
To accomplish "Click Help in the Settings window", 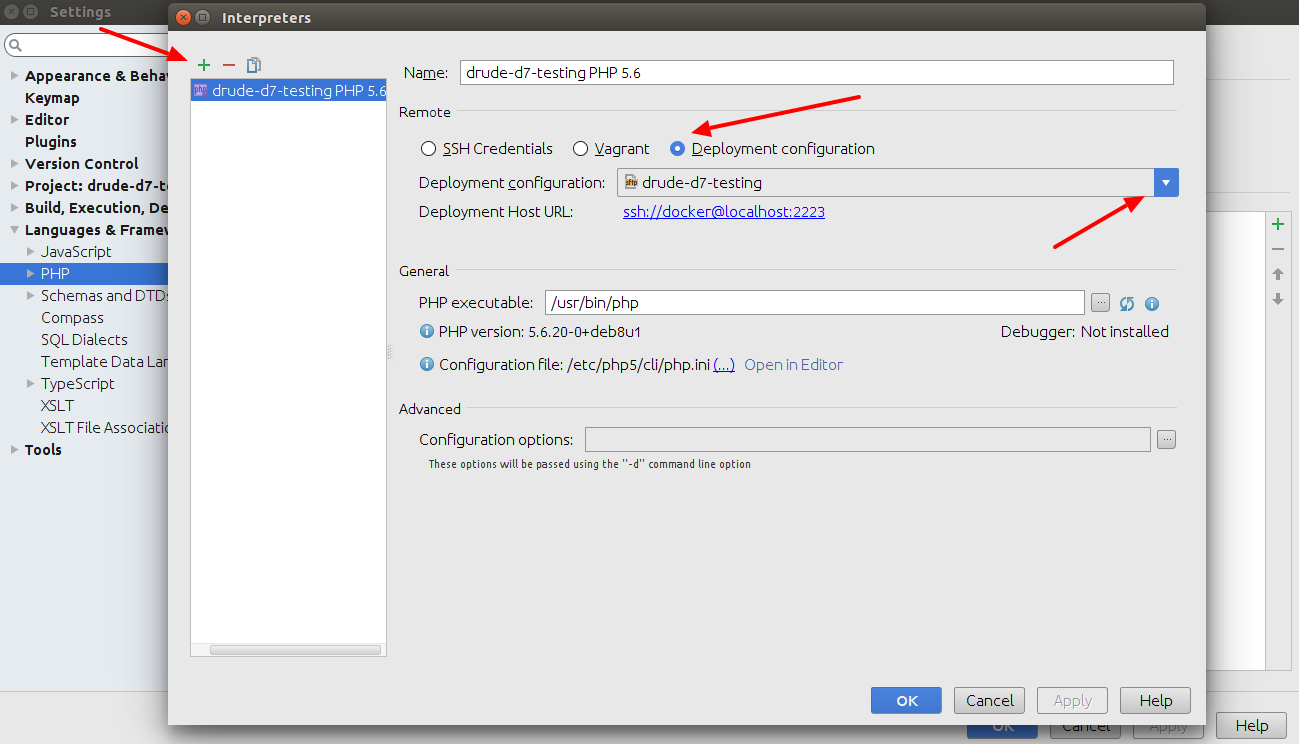I will coord(1252,726).
